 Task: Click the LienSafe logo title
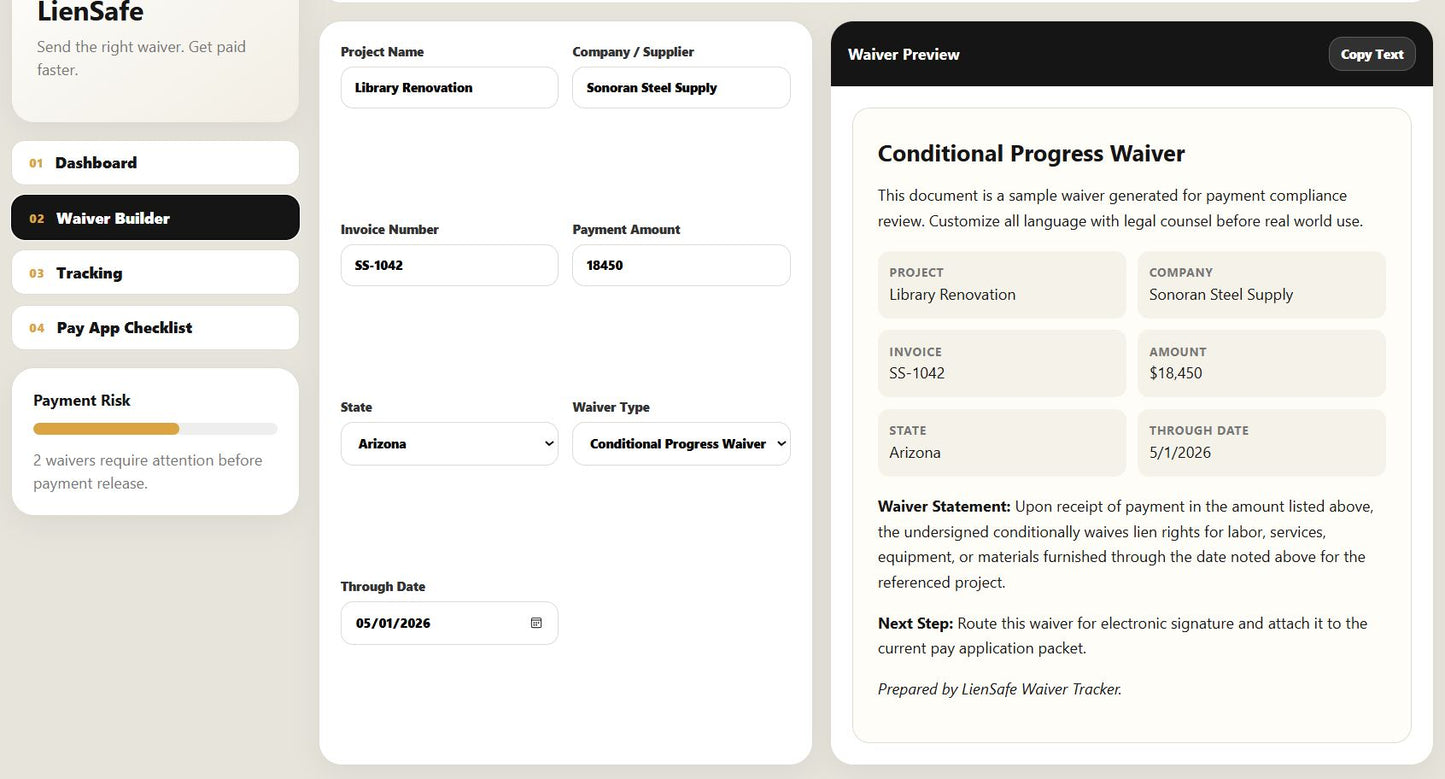90,13
